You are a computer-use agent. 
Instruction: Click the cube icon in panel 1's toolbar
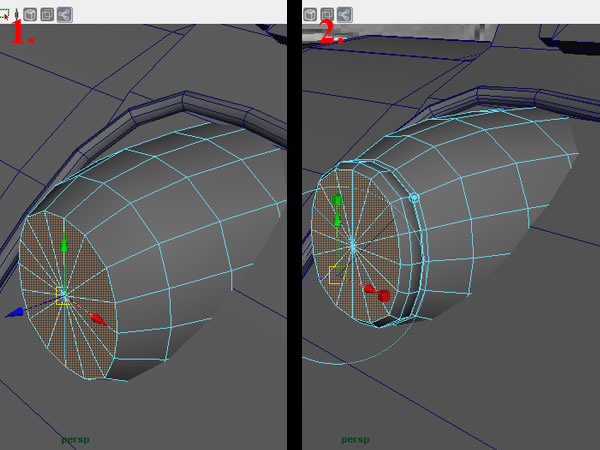click(x=30, y=15)
